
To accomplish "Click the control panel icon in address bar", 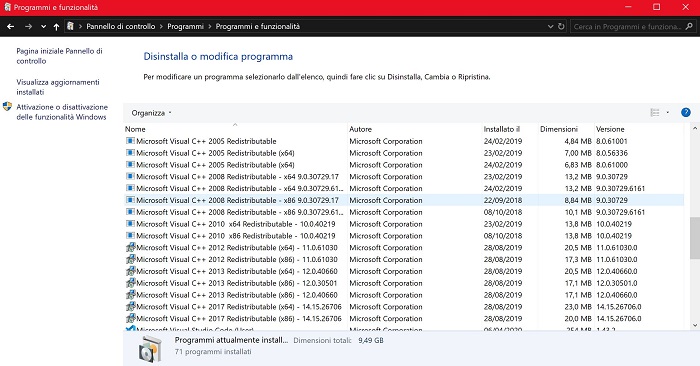I will 70,26.
